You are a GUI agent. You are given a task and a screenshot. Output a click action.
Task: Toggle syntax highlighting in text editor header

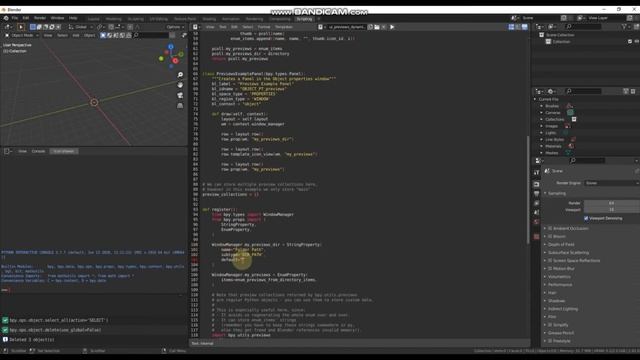[x=524, y=27]
